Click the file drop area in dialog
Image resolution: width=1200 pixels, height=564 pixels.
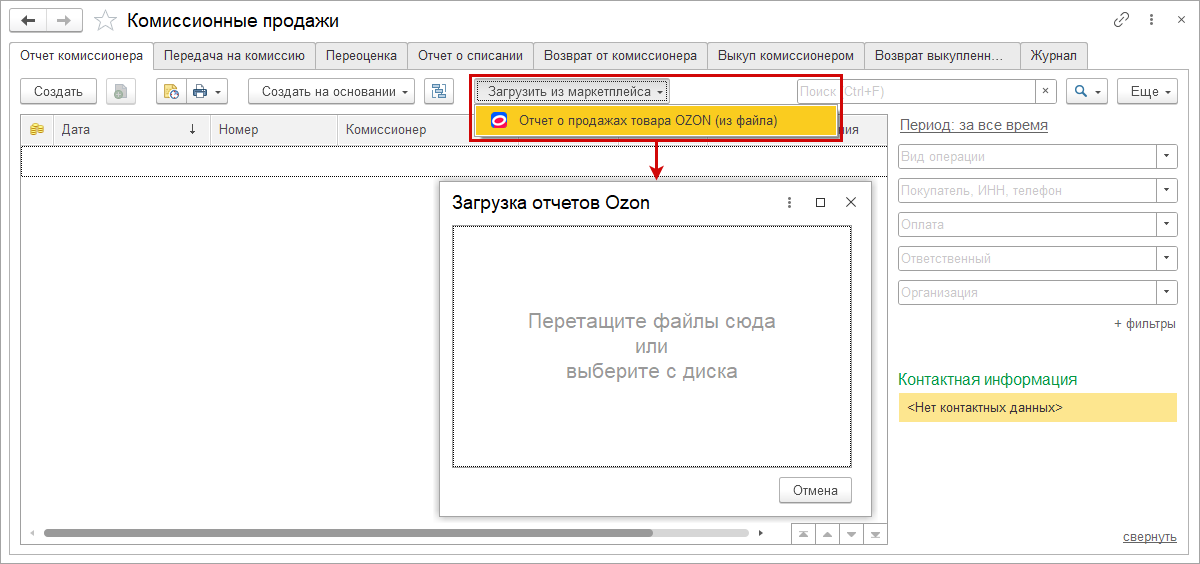point(652,346)
